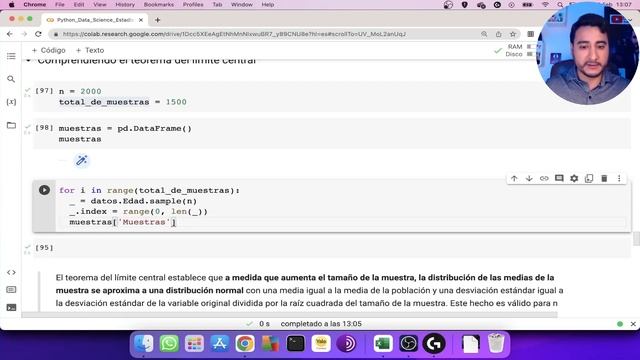The image size is (640, 360).
Task: Open more cell actions menu
Action: click(x=619, y=178)
